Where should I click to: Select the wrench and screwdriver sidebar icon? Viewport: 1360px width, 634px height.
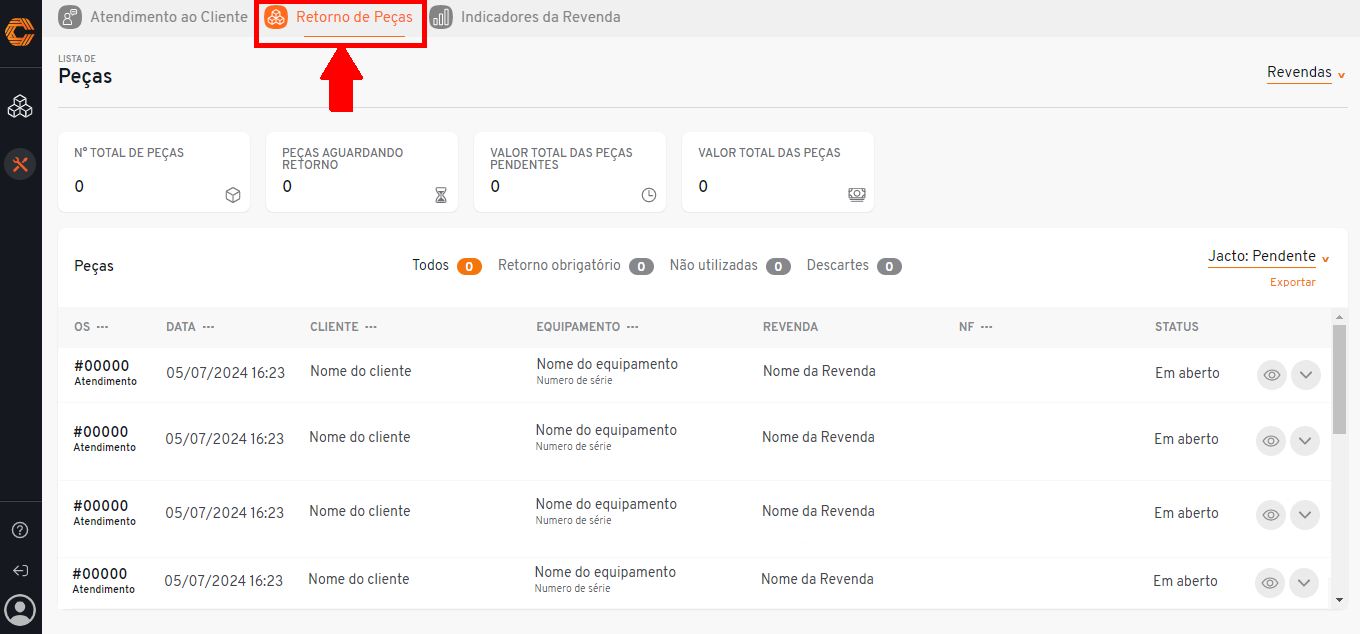click(20, 164)
